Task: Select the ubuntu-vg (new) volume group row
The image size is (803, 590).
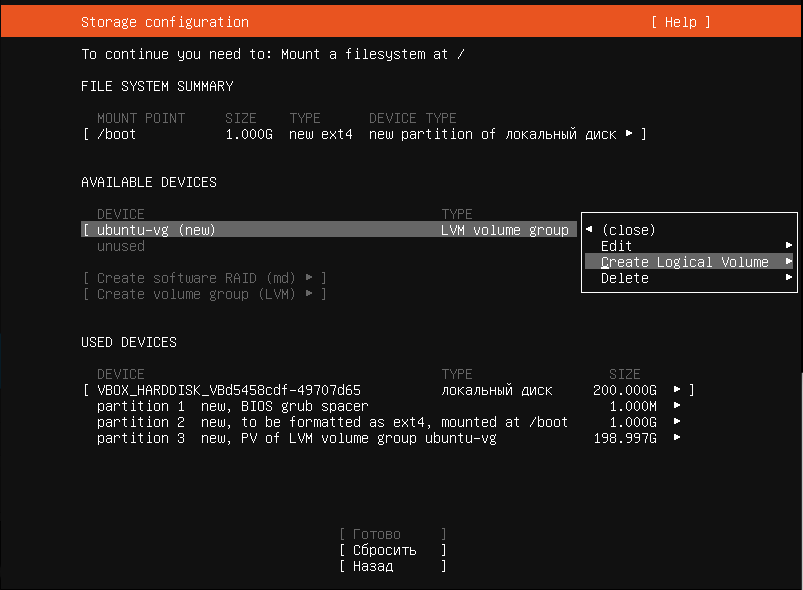Action: (x=157, y=230)
